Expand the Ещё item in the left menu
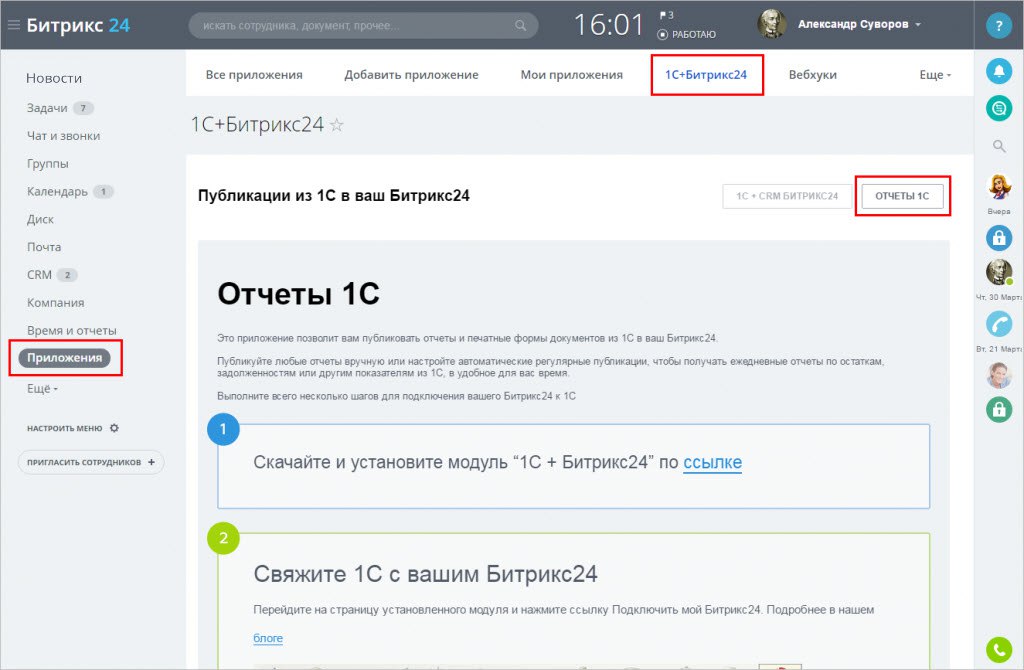The height and width of the screenshot is (670, 1024). point(42,389)
